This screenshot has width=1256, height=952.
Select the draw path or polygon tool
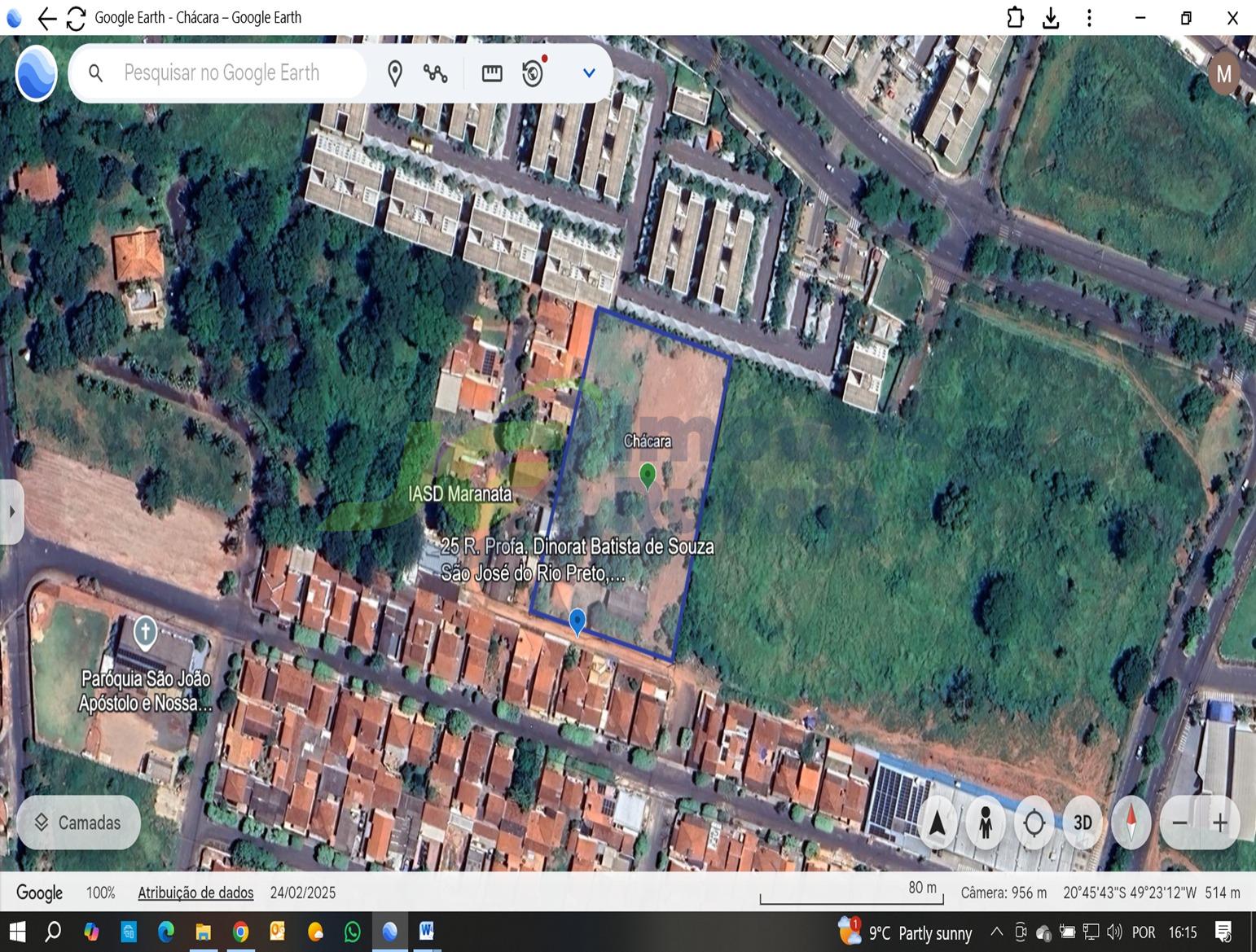435,73
